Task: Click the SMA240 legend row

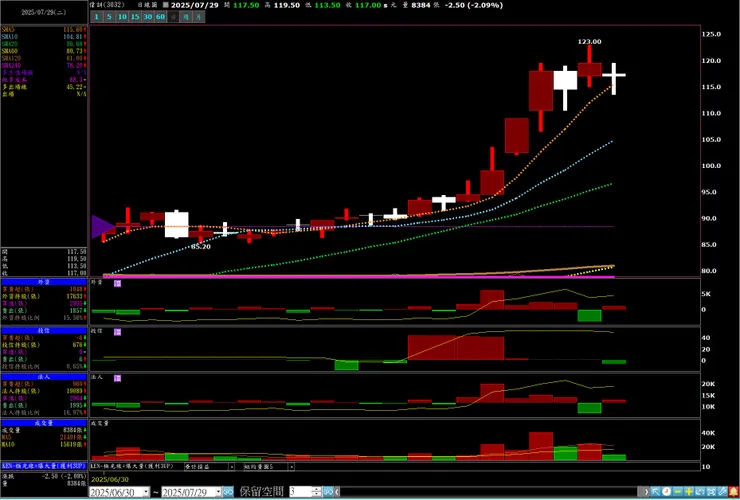Action: pyautogui.click(x=44, y=65)
